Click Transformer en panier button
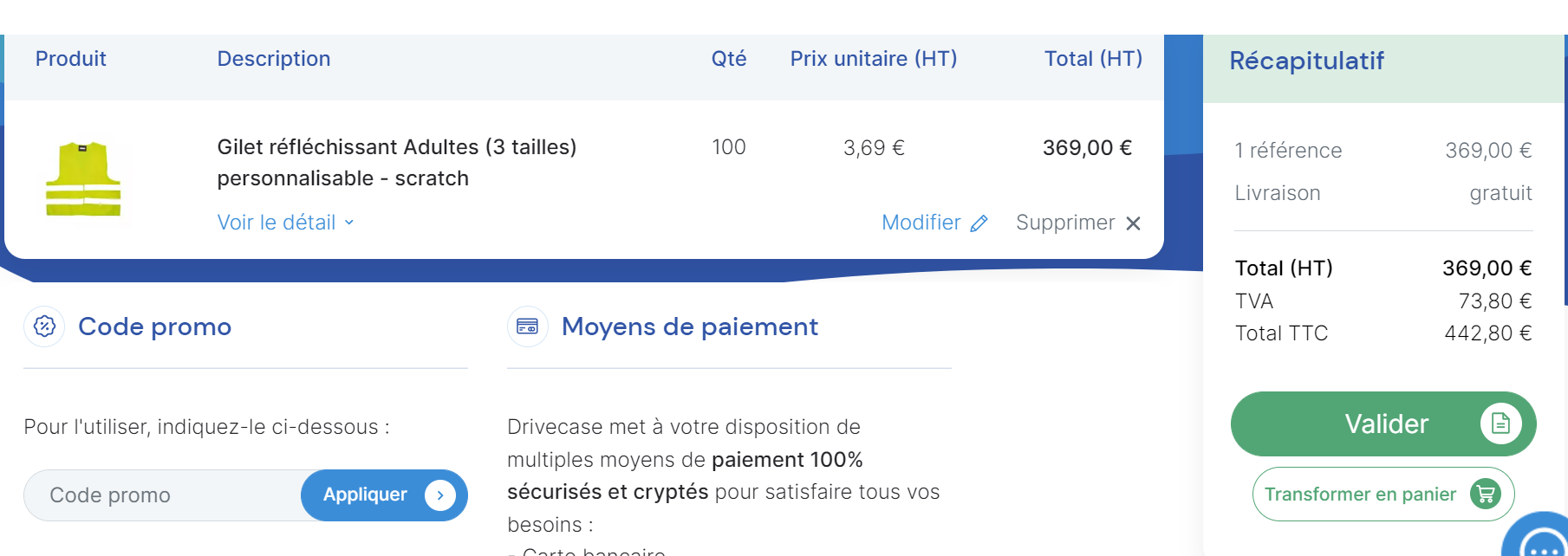Screen dimensions: 1568x556 1383,495
